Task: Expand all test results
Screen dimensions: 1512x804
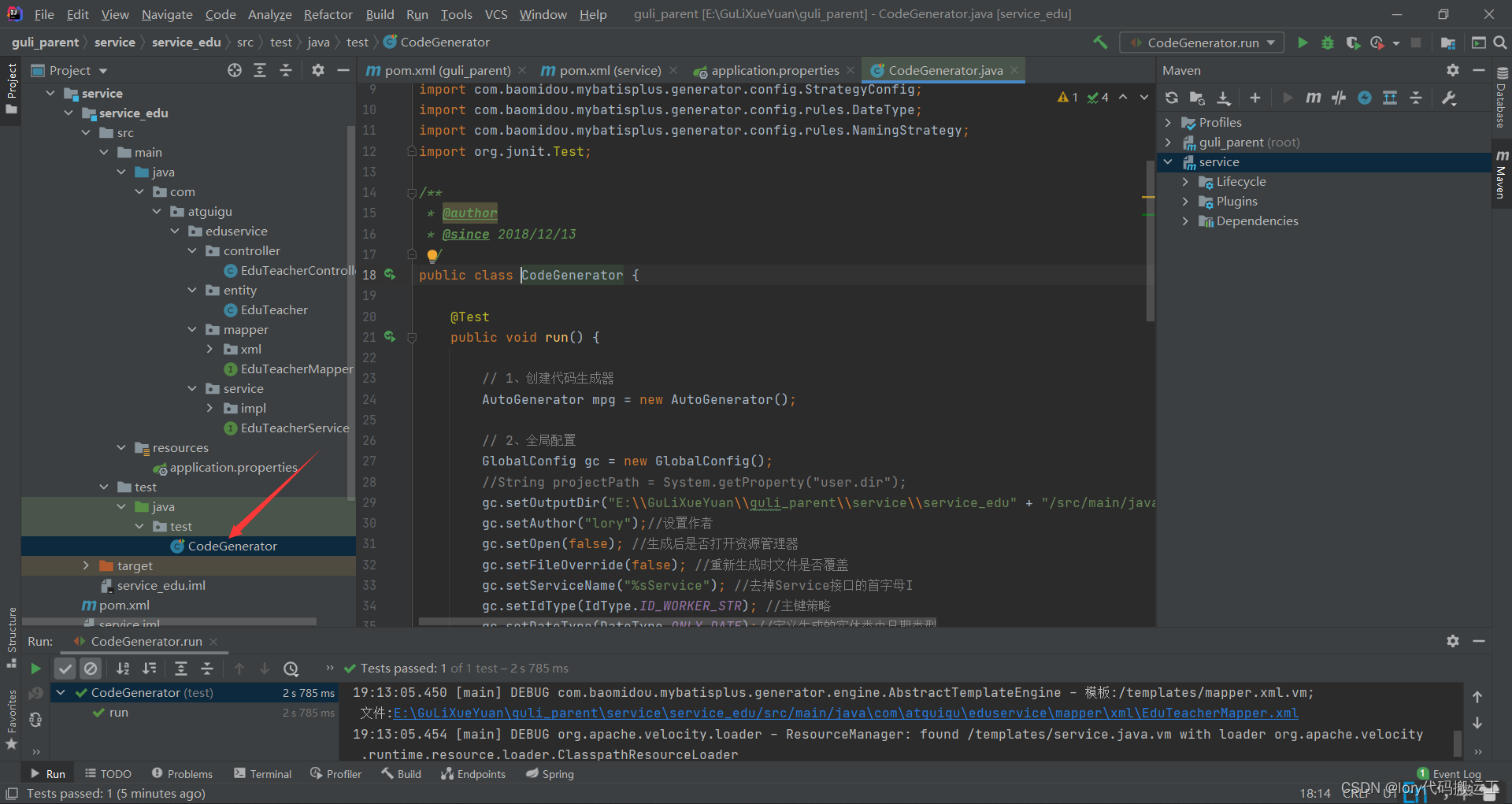Action: 181,669
